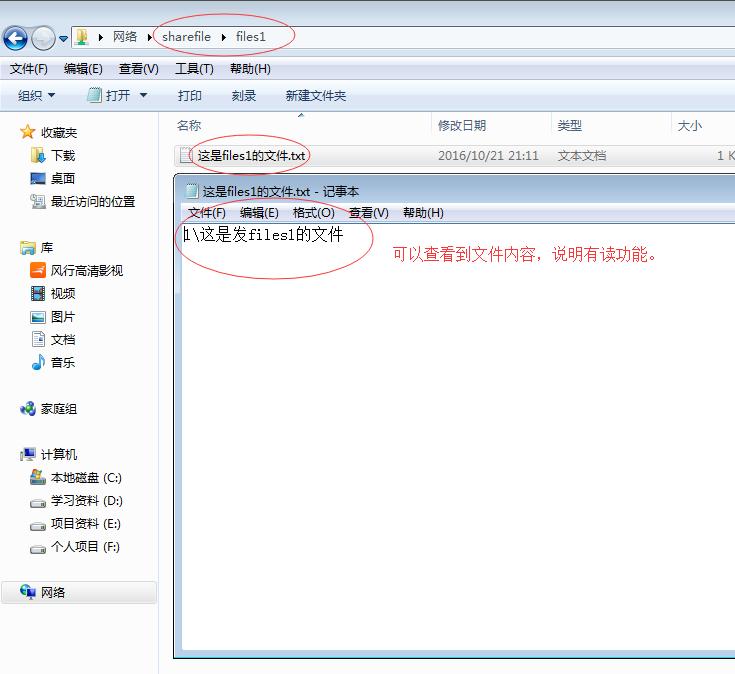735x674 pixels.
Task: Click the 最近访问的位置 icon
Action: pos(38,202)
